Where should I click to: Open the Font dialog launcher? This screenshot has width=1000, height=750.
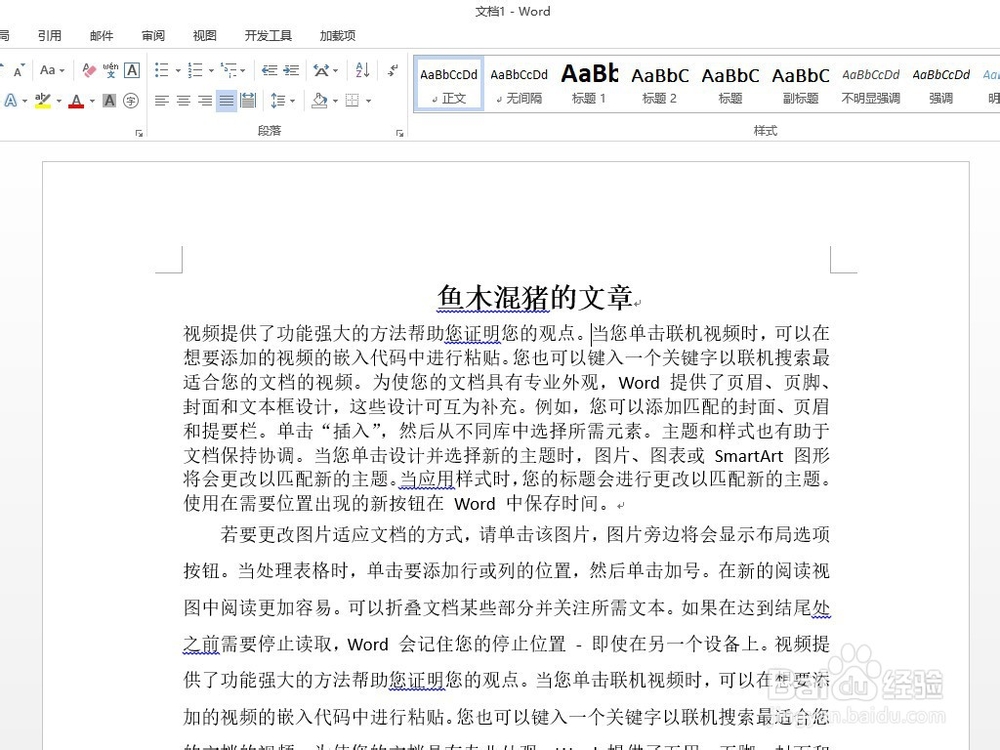pyautogui.click(x=139, y=133)
